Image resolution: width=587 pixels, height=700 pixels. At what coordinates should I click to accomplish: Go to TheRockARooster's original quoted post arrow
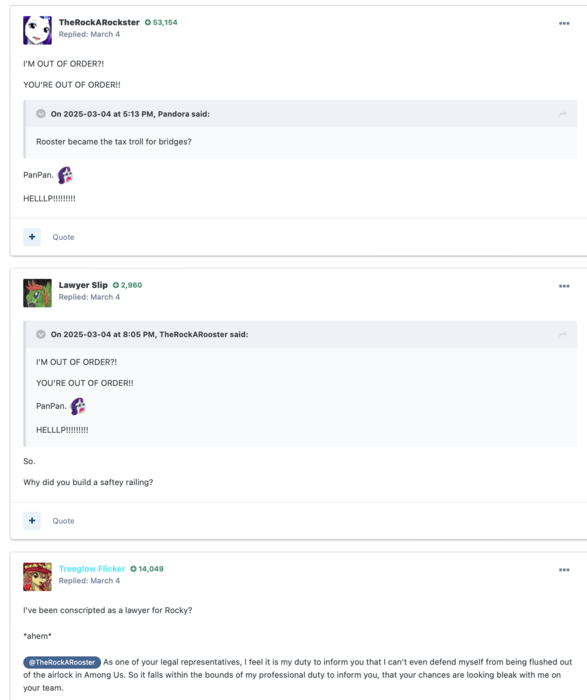[562, 334]
